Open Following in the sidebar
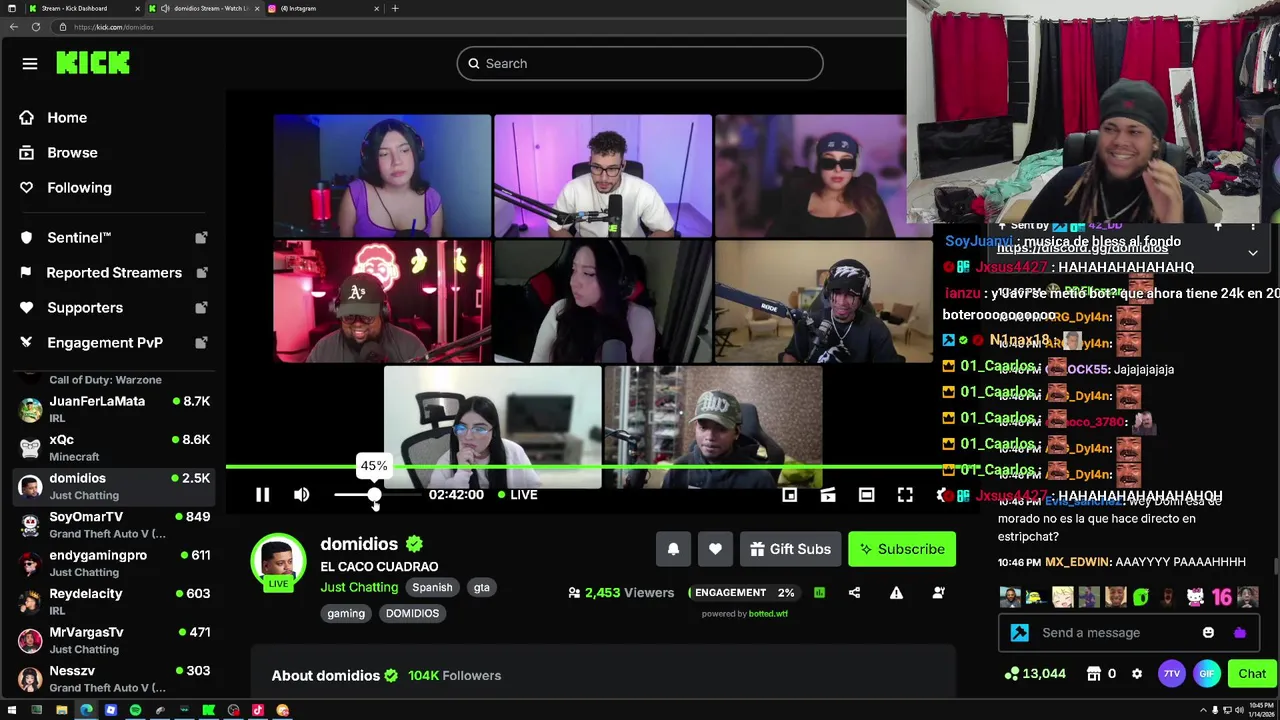Screen dimensions: 1280x720 pos(79,188)
